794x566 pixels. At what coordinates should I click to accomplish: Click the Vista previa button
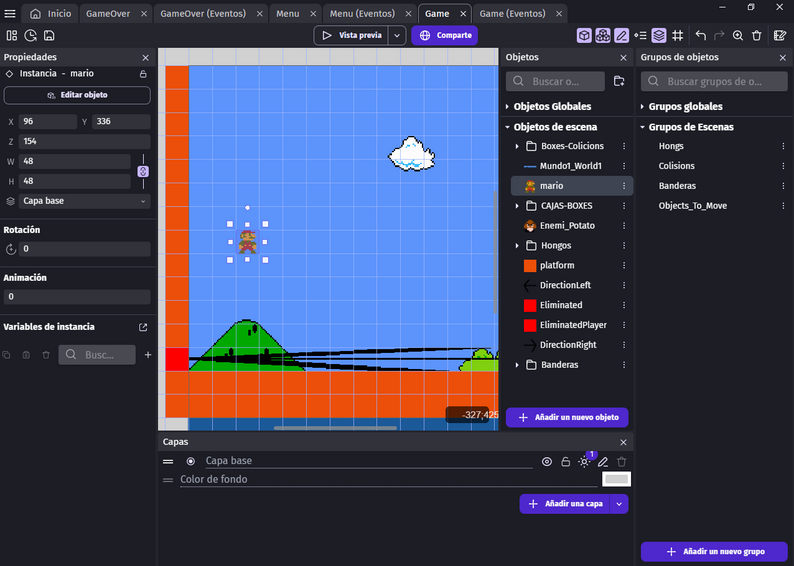point(351,35)
